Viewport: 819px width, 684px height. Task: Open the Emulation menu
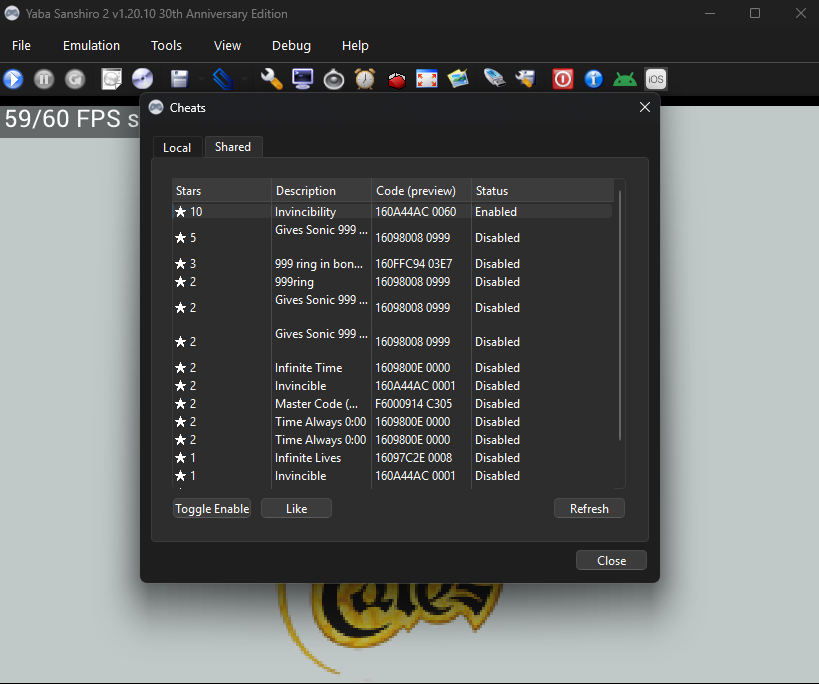(91, 46)
